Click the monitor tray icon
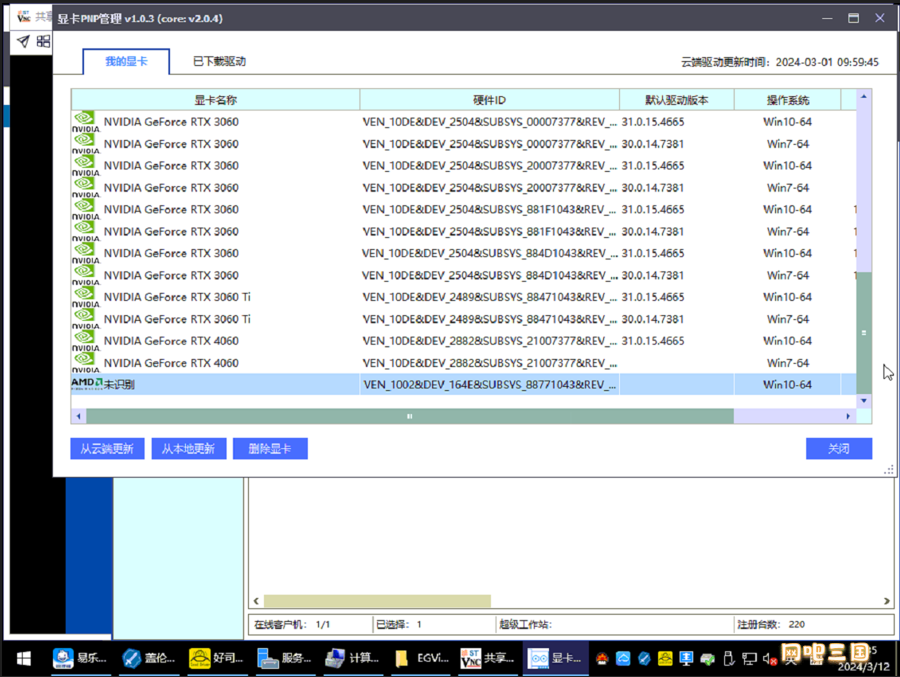900x677 pixels. point(686,659)
